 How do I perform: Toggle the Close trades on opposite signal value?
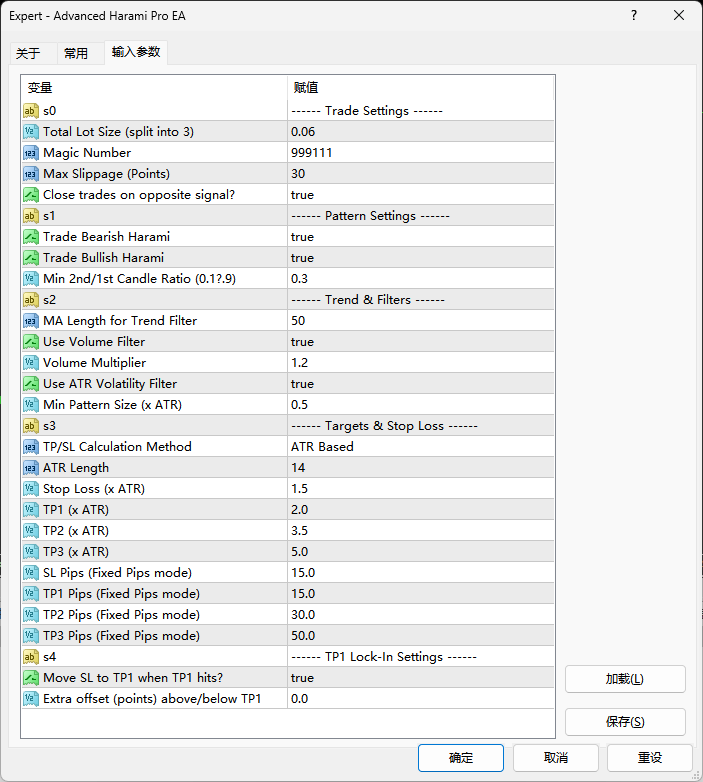(x=421, y=195)
